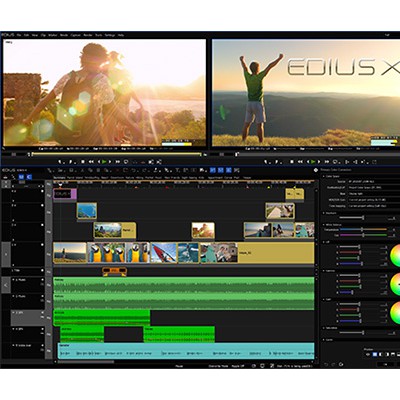Open the Settings menu

pos(110,35)
